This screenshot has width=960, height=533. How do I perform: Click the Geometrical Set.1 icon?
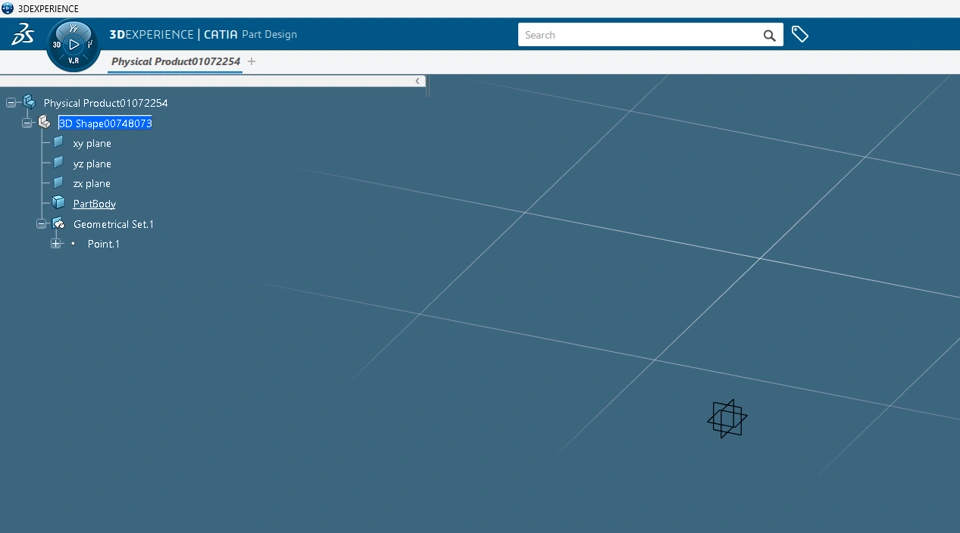point(58,223)
